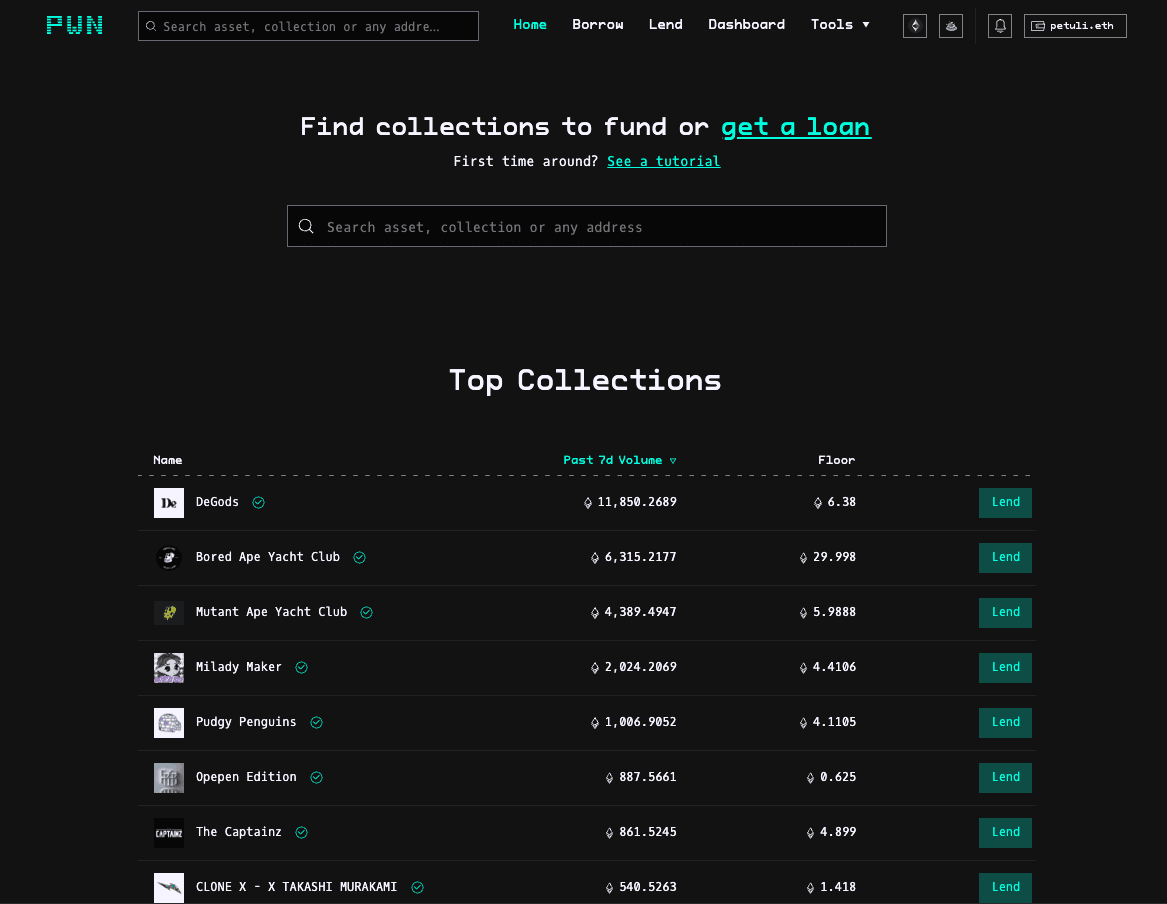Click the volume value 887.5661

click(648, 778)
